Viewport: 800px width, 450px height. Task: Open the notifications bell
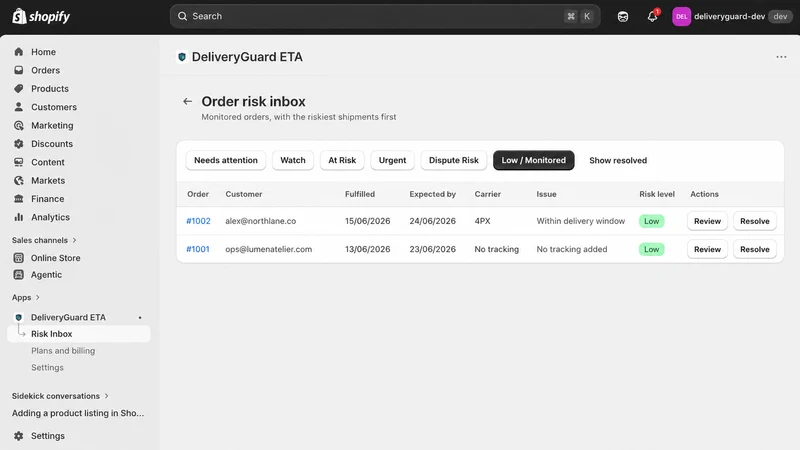[653, 16]
